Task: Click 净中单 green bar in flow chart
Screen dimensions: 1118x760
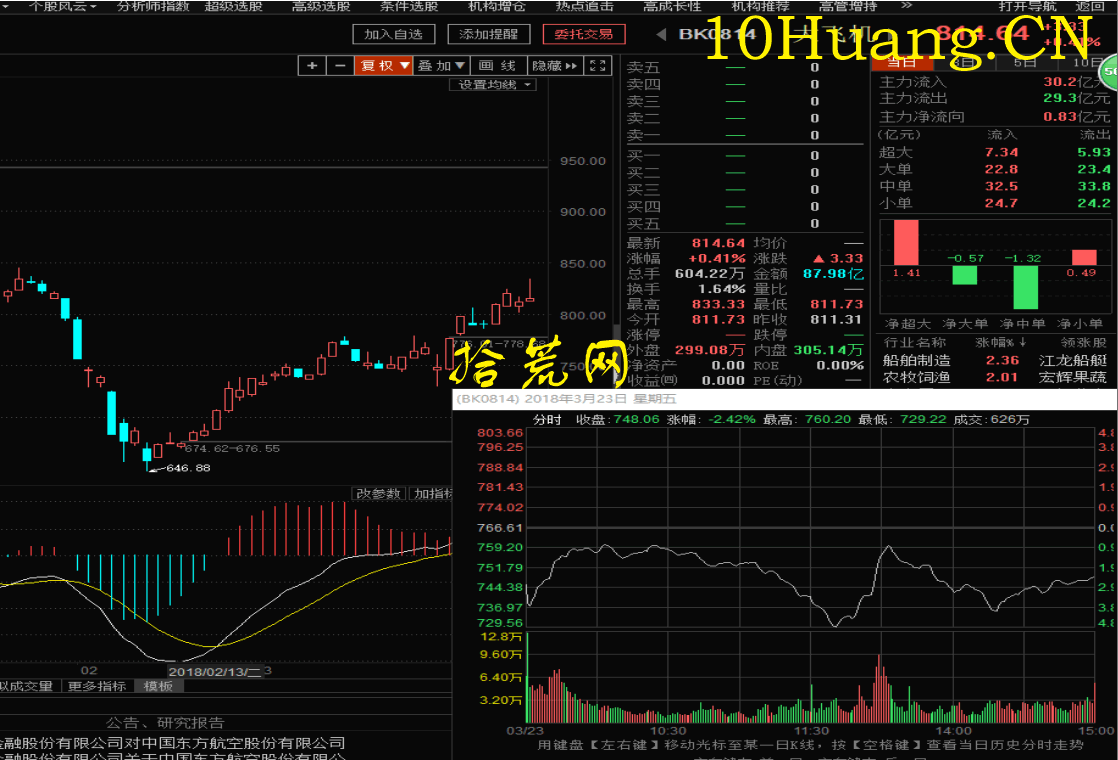Action: click(x=1025, y=287)
